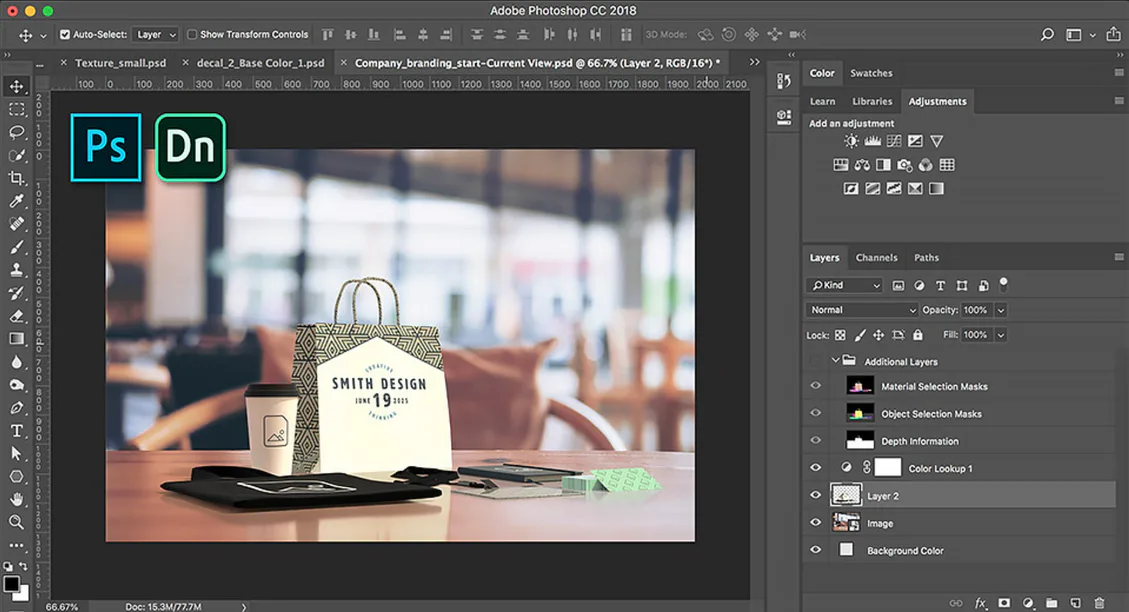
Task: Select the Type tool
Action: pyautogui.click(x=16, y=430)
